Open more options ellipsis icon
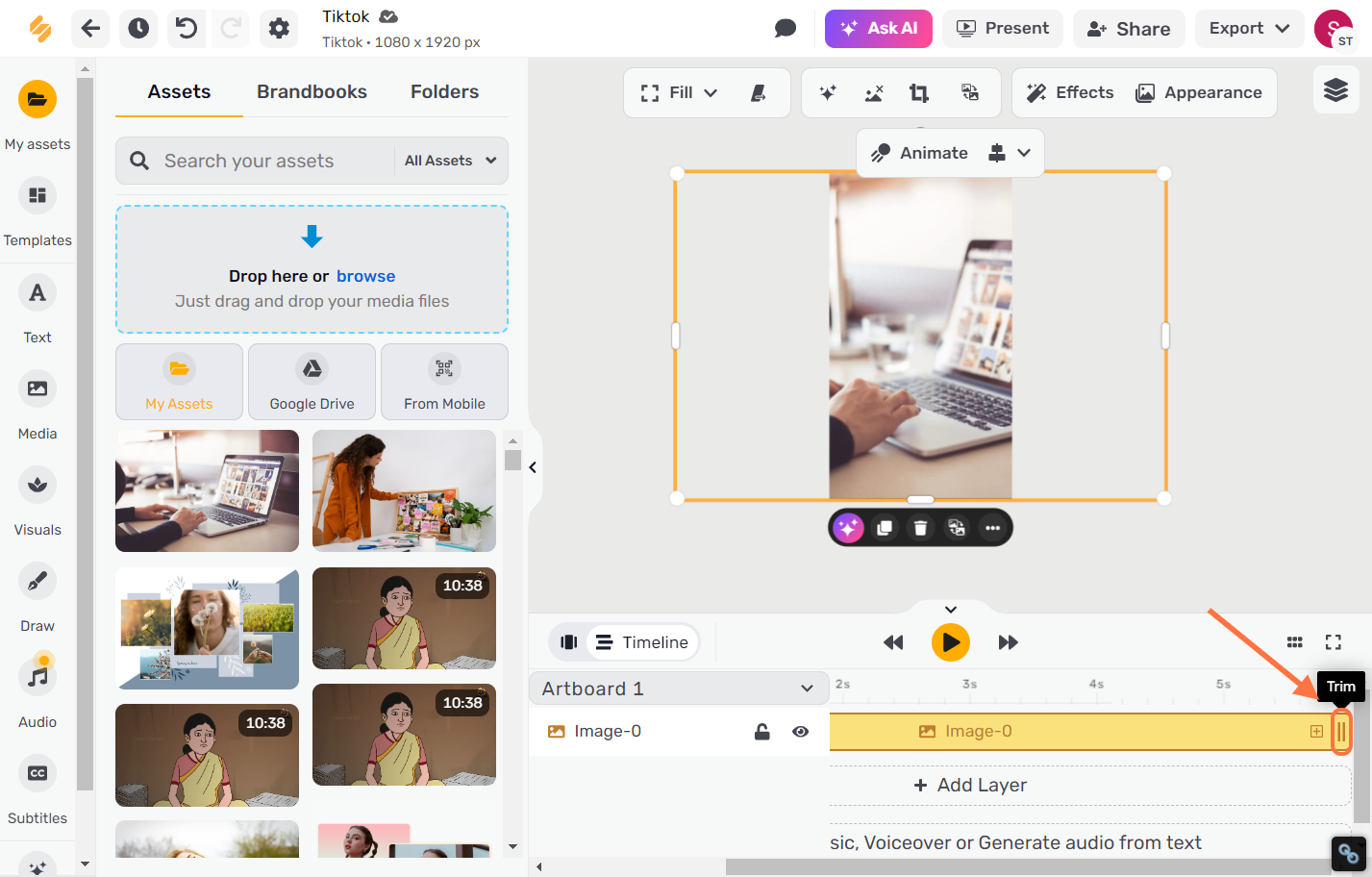 pos(992,528)
